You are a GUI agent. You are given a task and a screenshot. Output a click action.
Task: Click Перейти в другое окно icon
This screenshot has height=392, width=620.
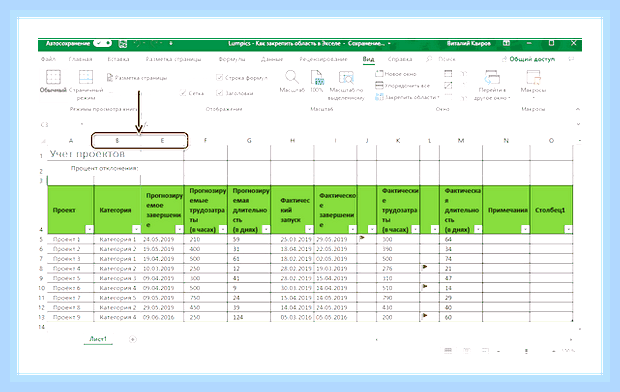pyautogui.click(x=492, y=77)
